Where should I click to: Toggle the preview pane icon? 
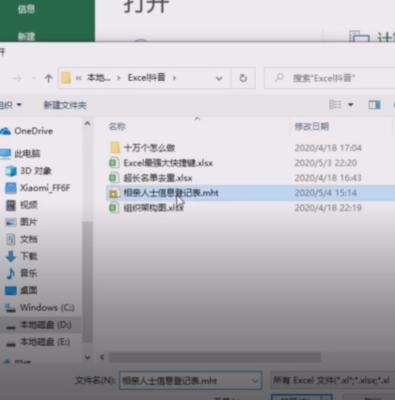coord(374,105)
